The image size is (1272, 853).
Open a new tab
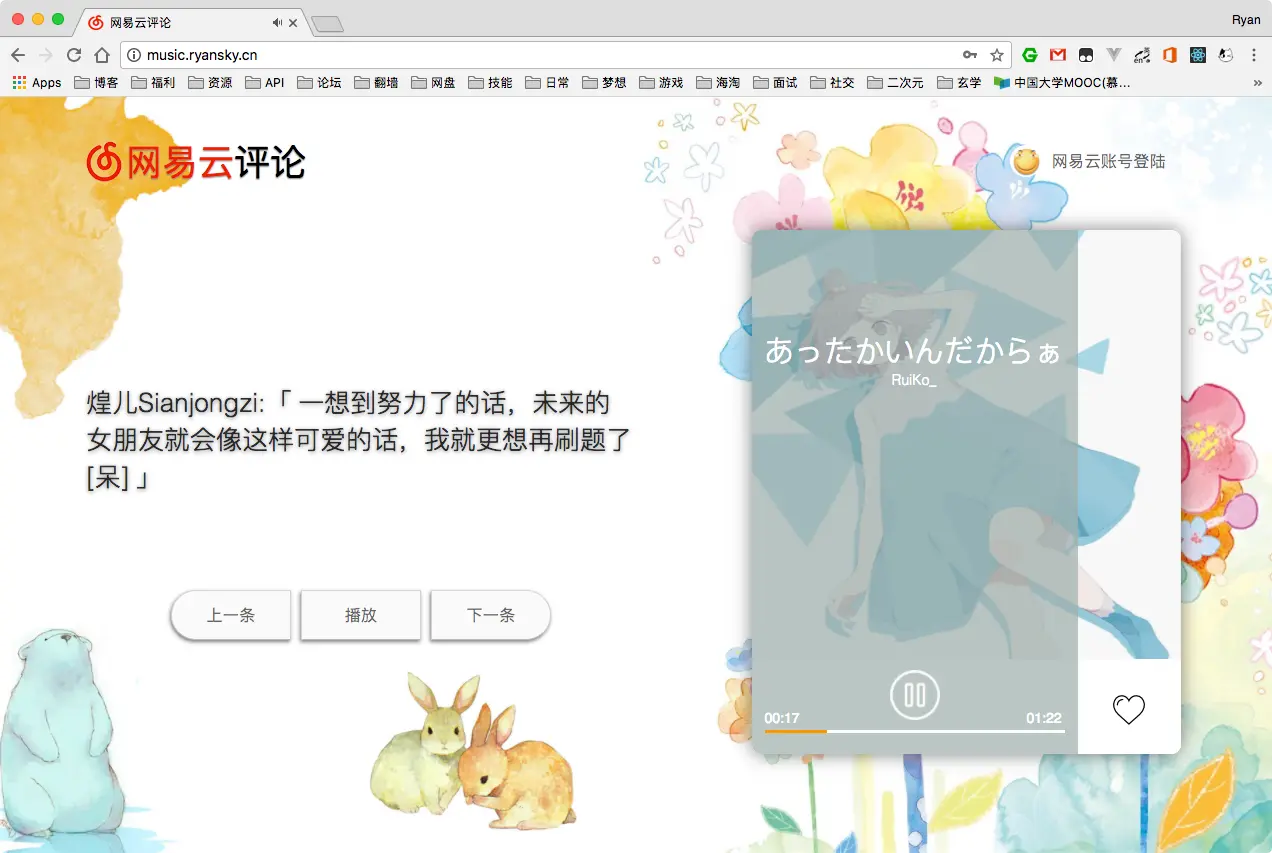(x=327, y=23)
